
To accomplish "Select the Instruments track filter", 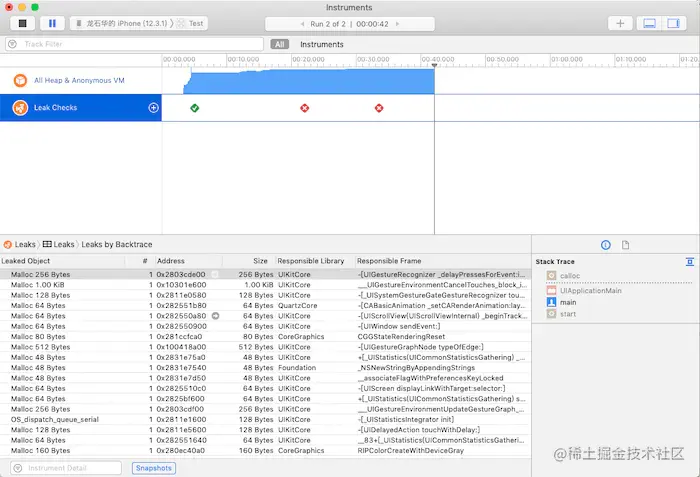I will click(x=321, y=44).
